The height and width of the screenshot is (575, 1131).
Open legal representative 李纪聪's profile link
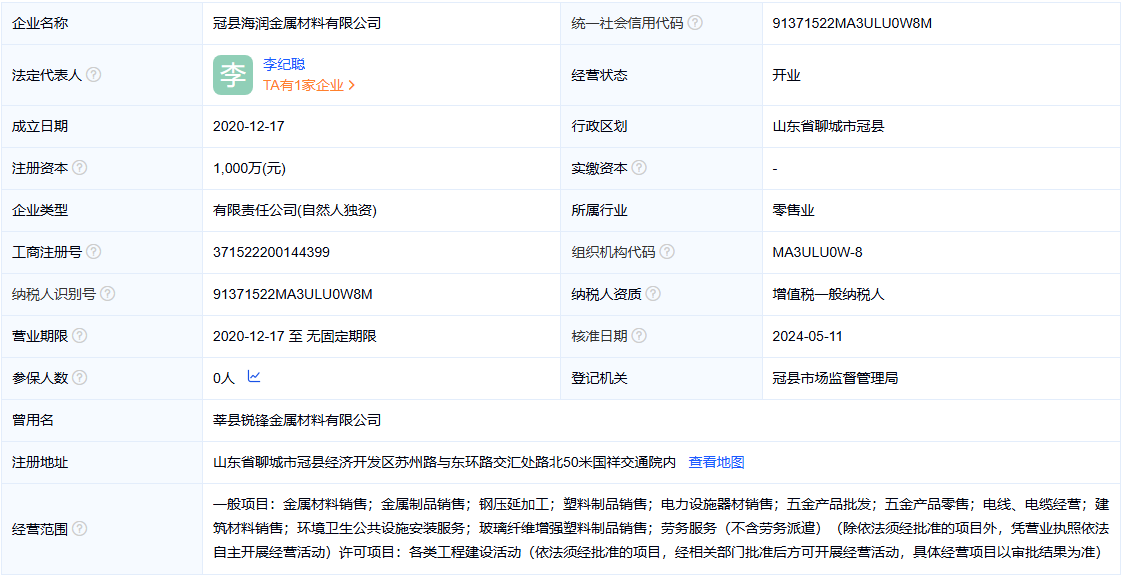click(284, 65)
